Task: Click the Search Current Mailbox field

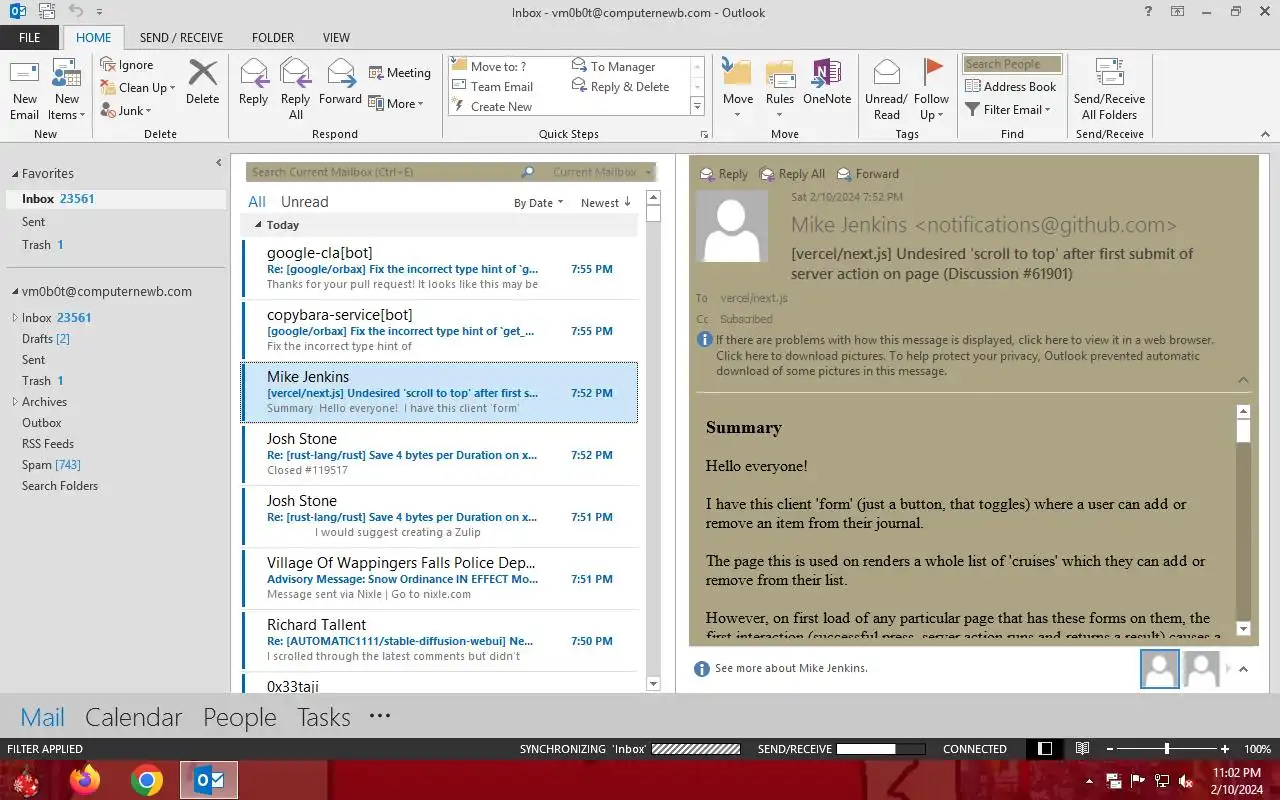Action: point(384,172)
